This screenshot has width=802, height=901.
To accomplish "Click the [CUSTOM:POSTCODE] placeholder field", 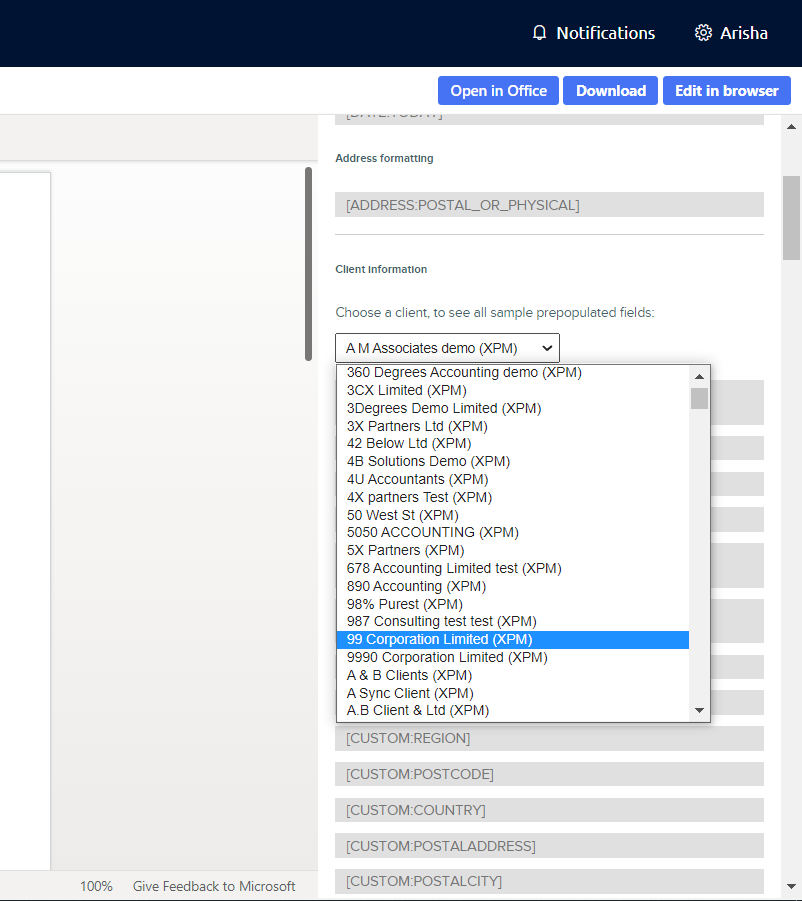I will click(x=549, y=774).
